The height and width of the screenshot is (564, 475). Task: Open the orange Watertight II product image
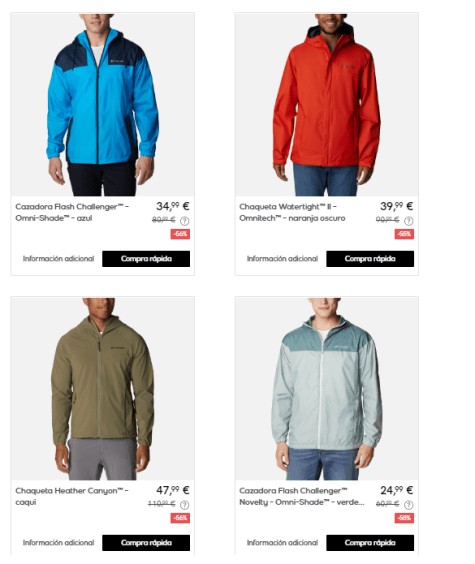[x=326, y=105]
